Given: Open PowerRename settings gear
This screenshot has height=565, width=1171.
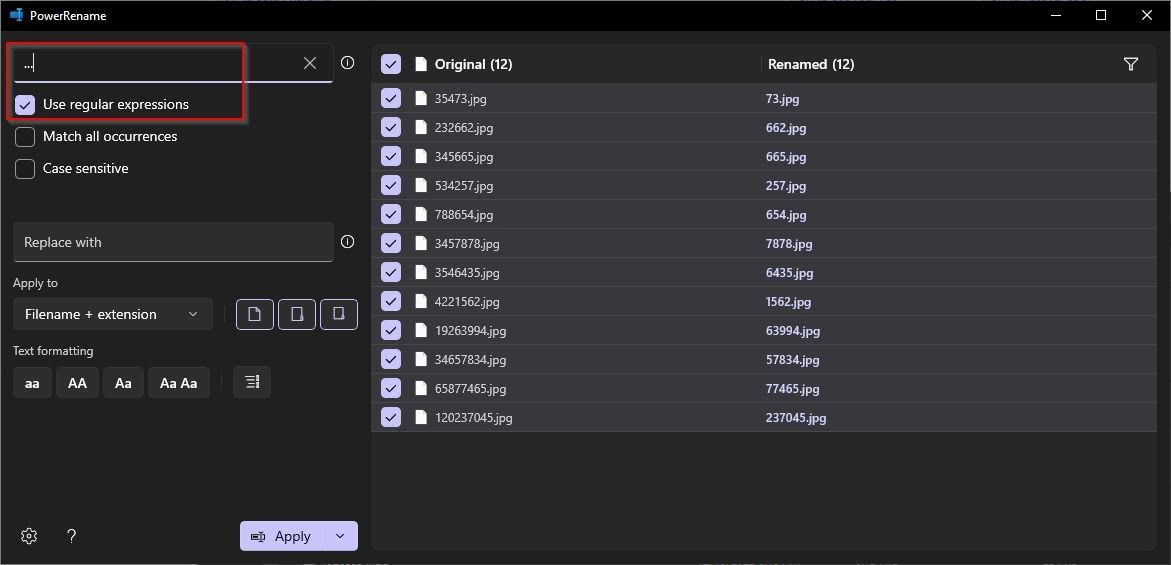Looking at the screenshot, I should coord(29,536).
